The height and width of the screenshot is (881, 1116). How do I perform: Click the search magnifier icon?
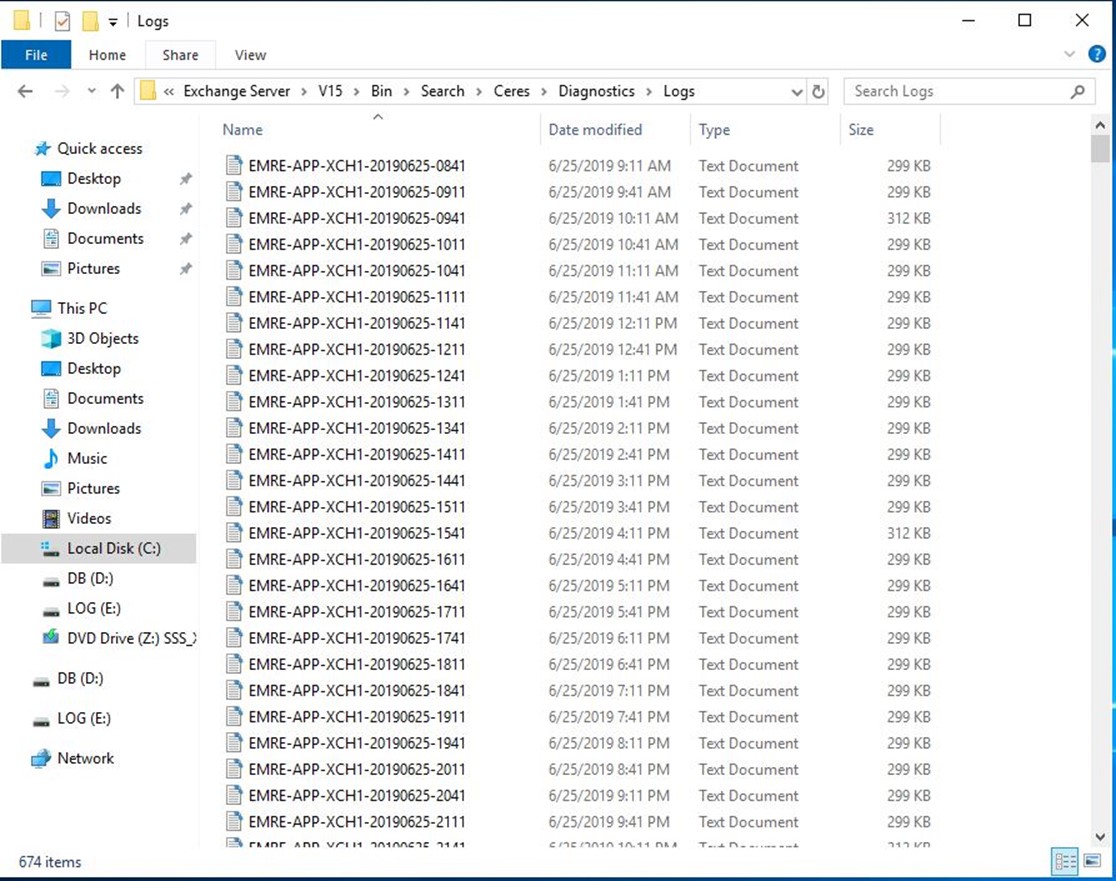1078,91
